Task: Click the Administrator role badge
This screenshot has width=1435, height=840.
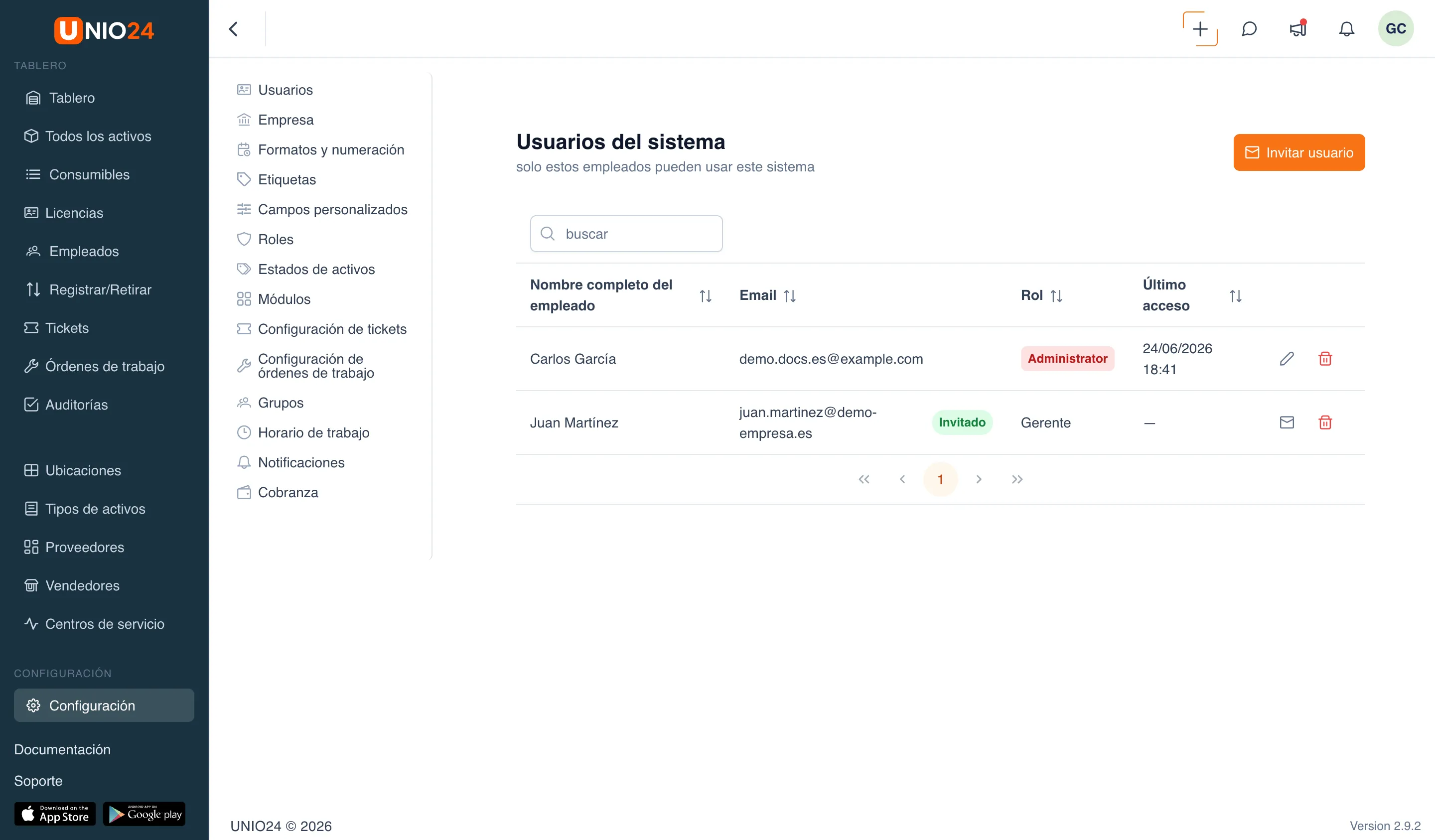Action: [x=1067, y=359]
